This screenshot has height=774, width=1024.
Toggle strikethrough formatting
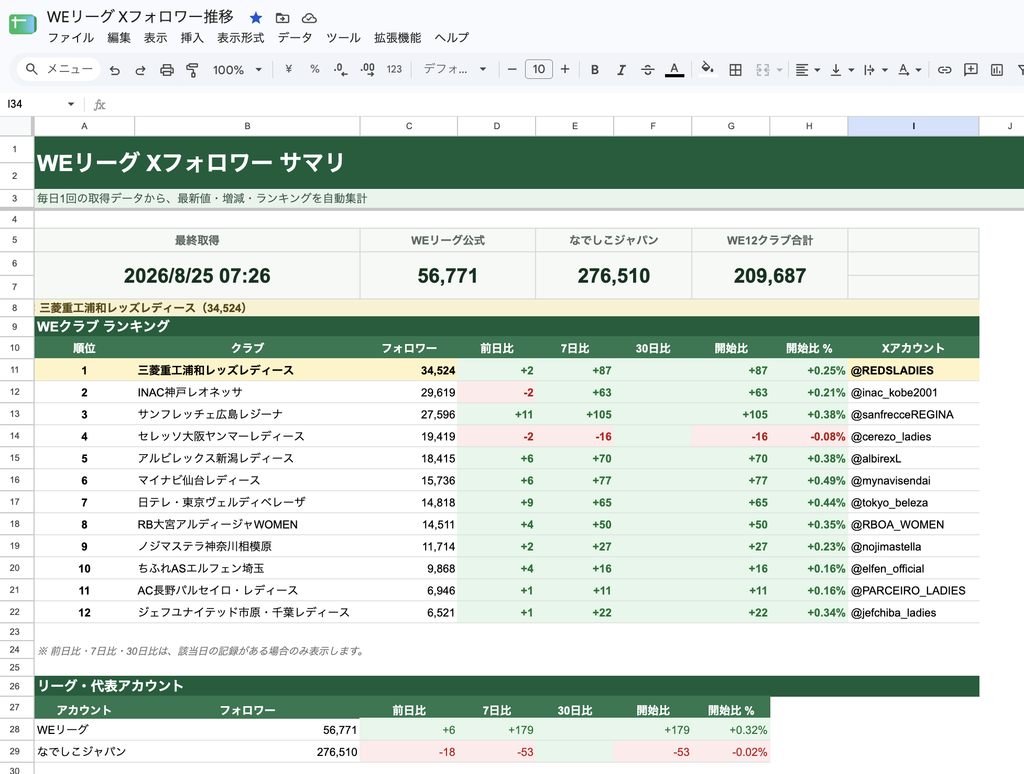point(647,69)
